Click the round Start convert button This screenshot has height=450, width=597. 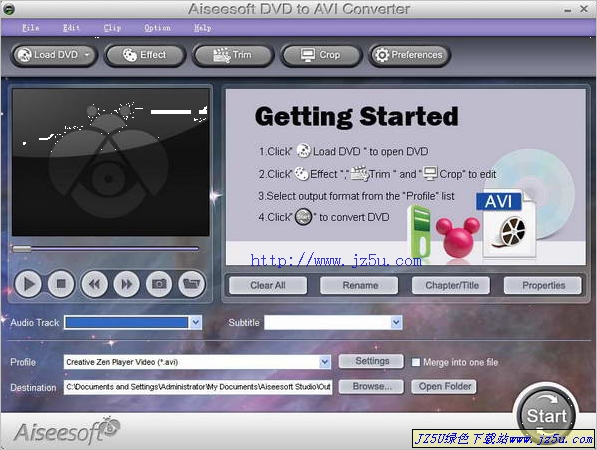[546, 415]
